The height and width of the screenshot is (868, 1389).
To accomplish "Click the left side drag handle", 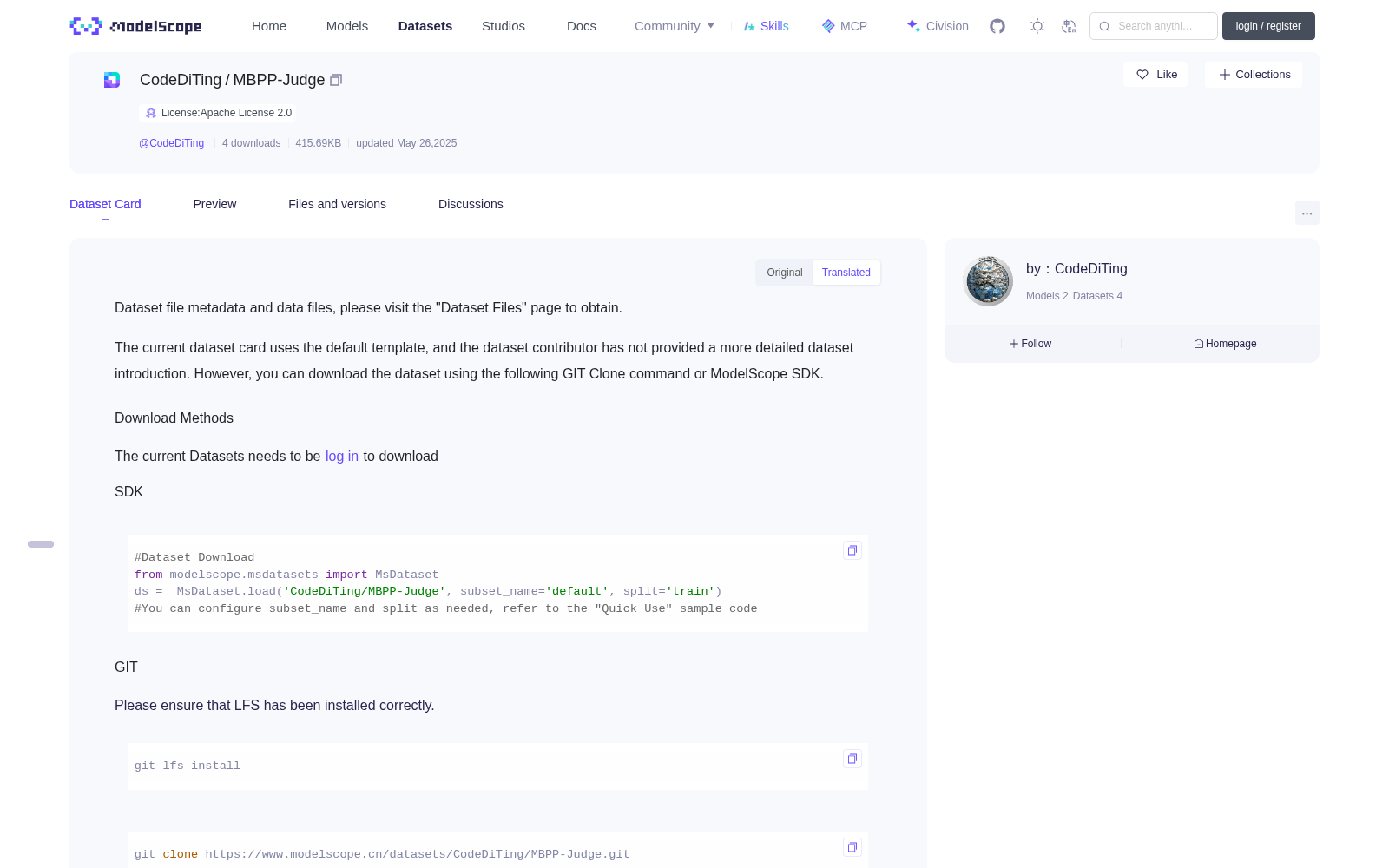I will [x=41, y=544].
